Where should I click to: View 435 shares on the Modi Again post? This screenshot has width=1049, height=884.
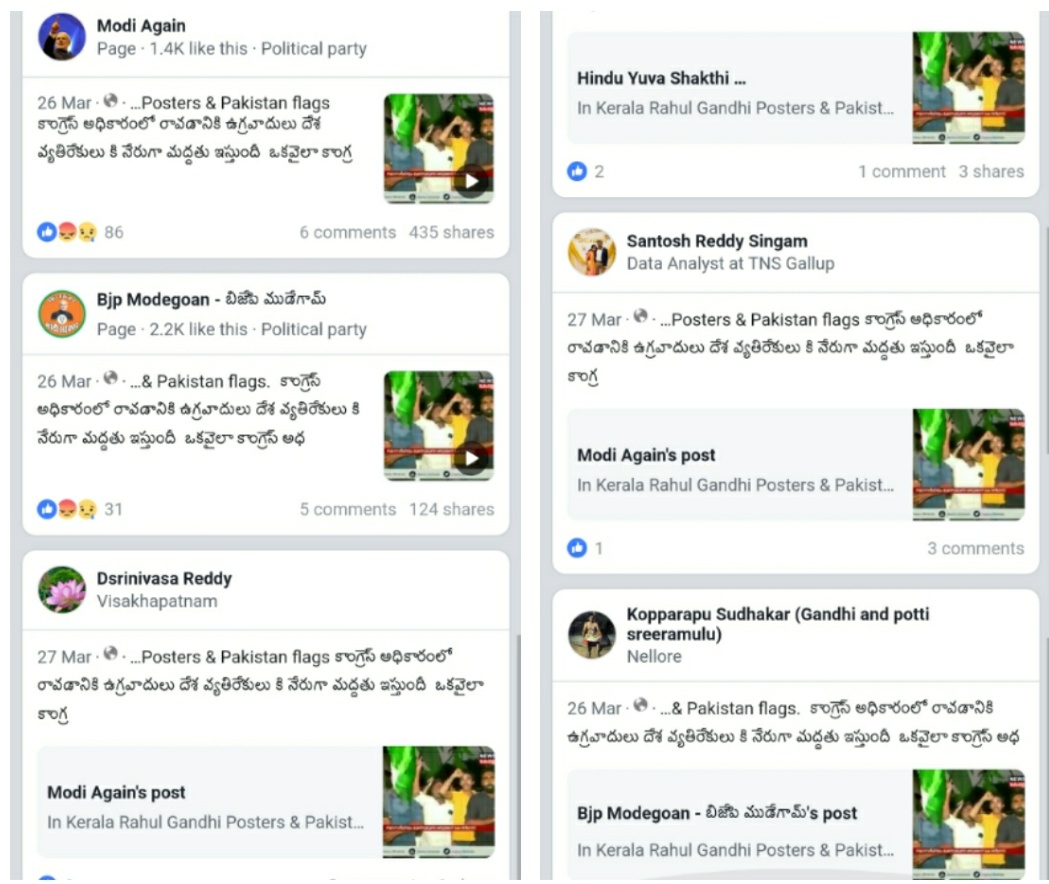pyautogui.click(x=452, y=232)
